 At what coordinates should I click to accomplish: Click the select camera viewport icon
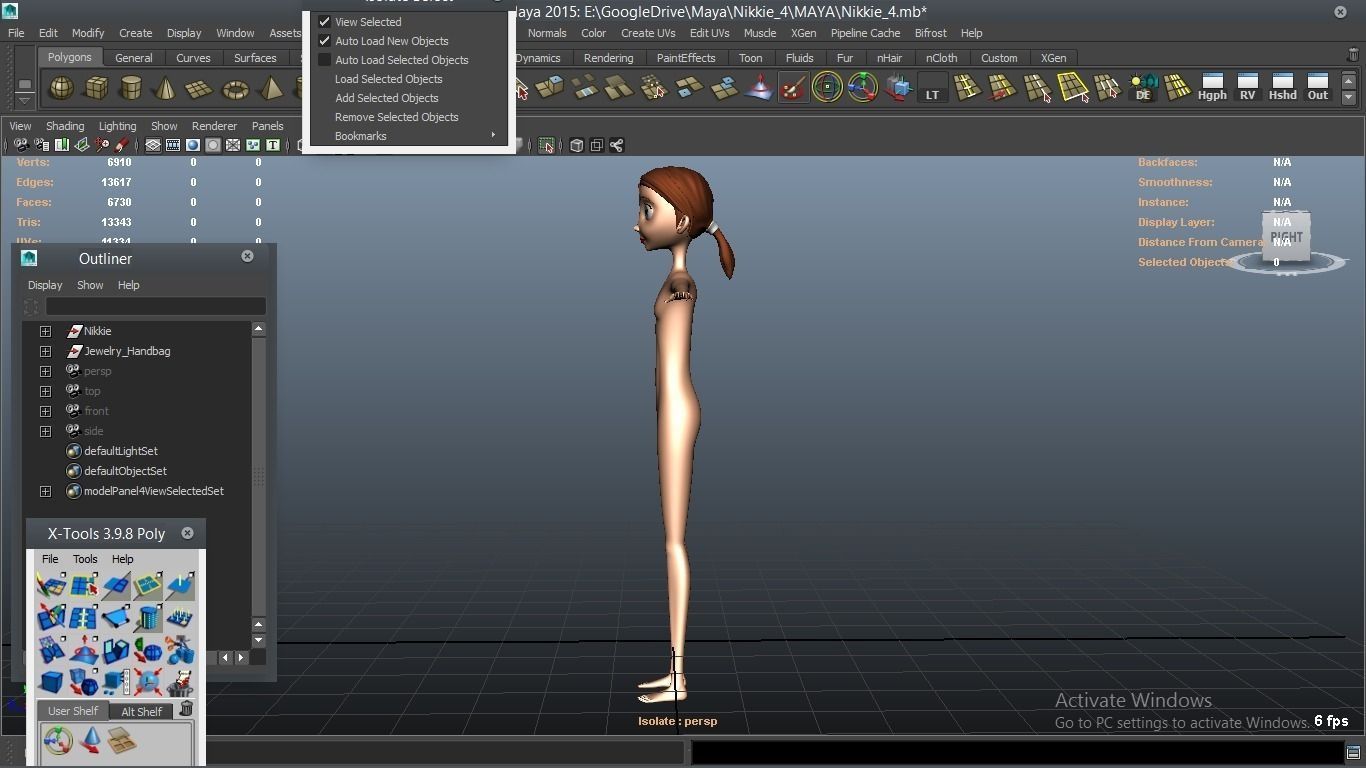tap(21, 146)
